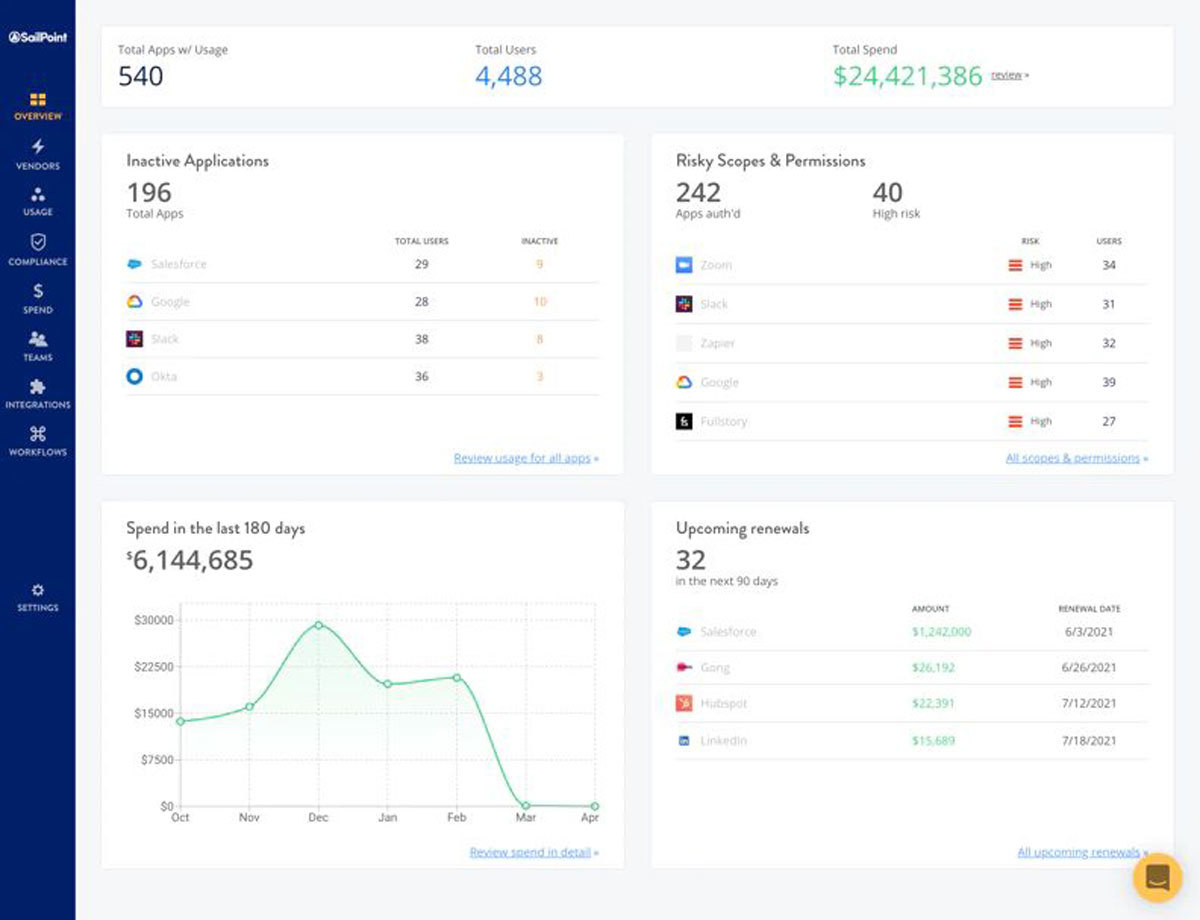Follow the review link beside Total Spend

coord(1007,75)
